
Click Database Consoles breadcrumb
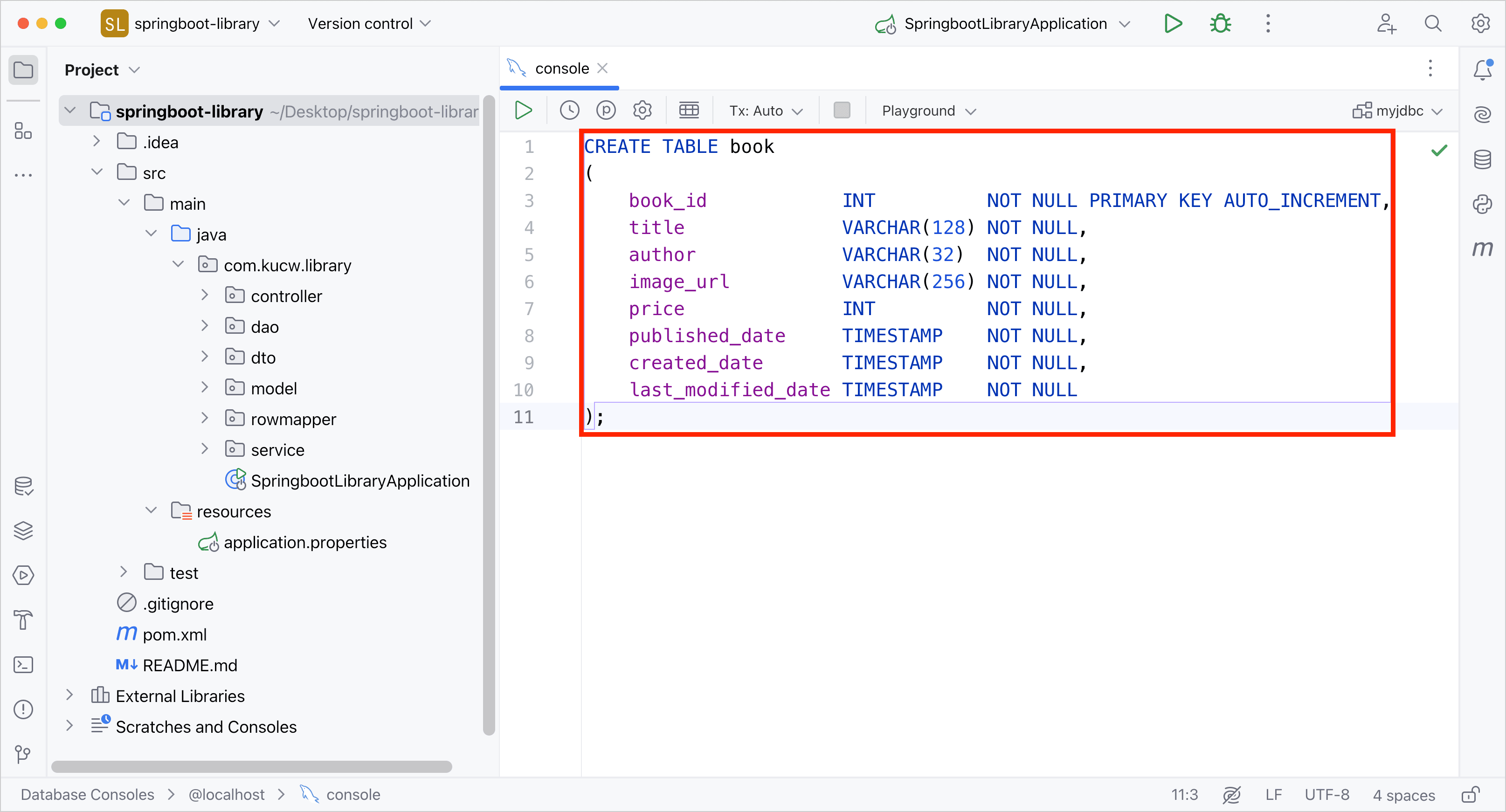pyautogui.click(x=88, y=795)
